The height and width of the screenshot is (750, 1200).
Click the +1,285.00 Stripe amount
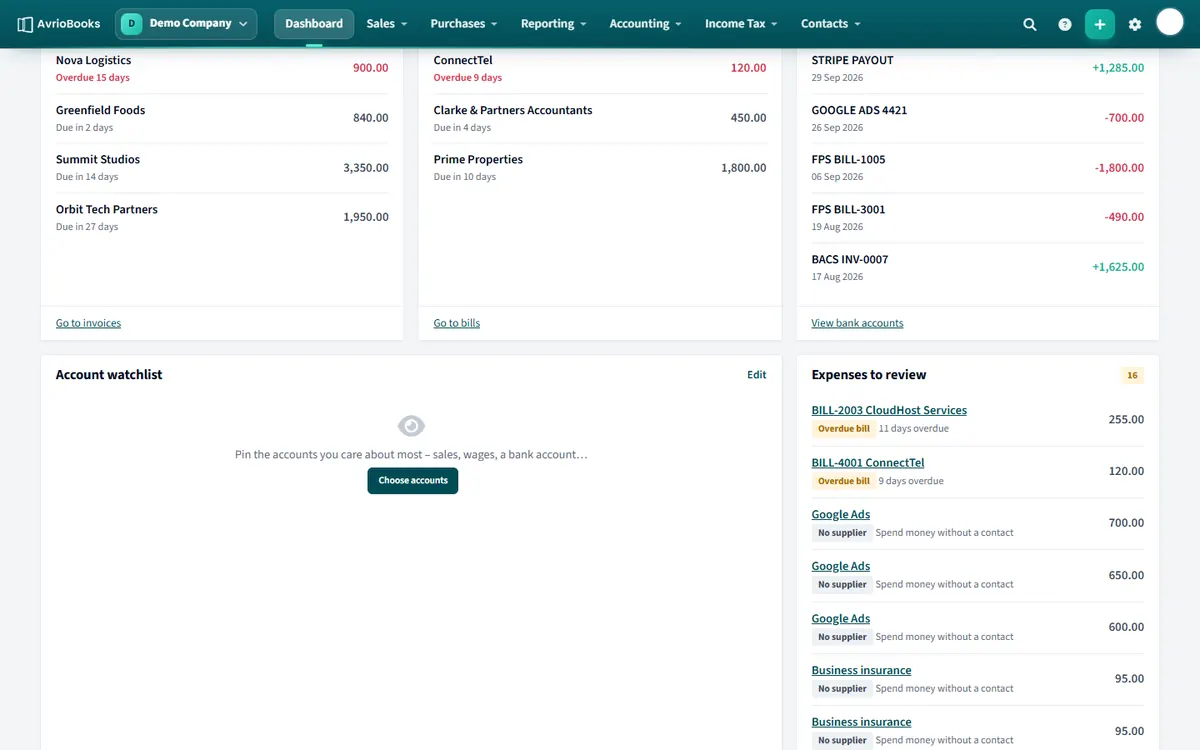(x=1118, y=68)
